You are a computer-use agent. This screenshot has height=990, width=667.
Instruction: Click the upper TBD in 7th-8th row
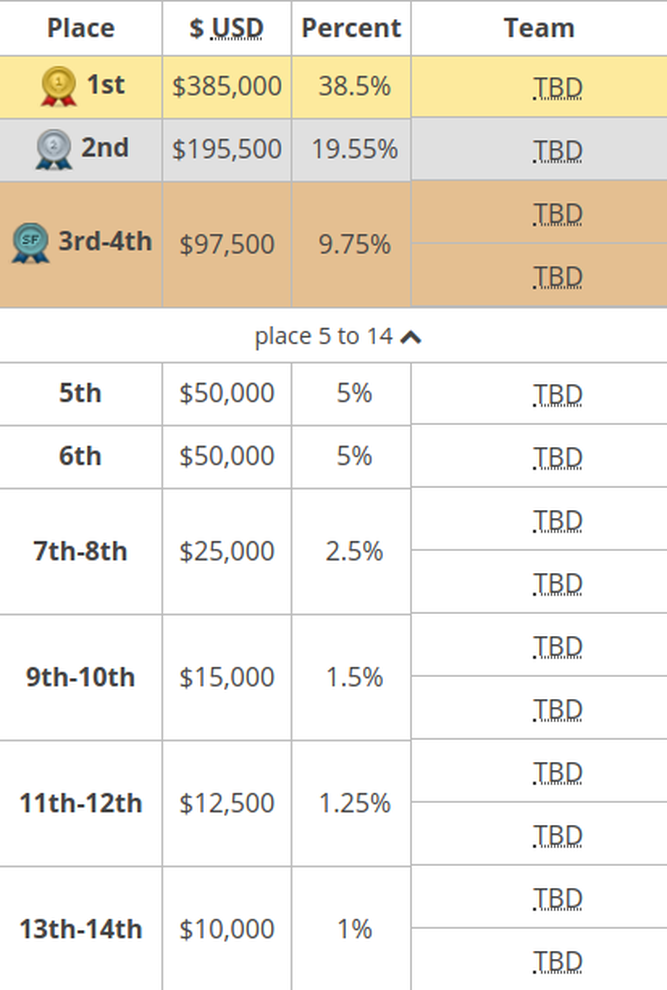tap(558, 522)
